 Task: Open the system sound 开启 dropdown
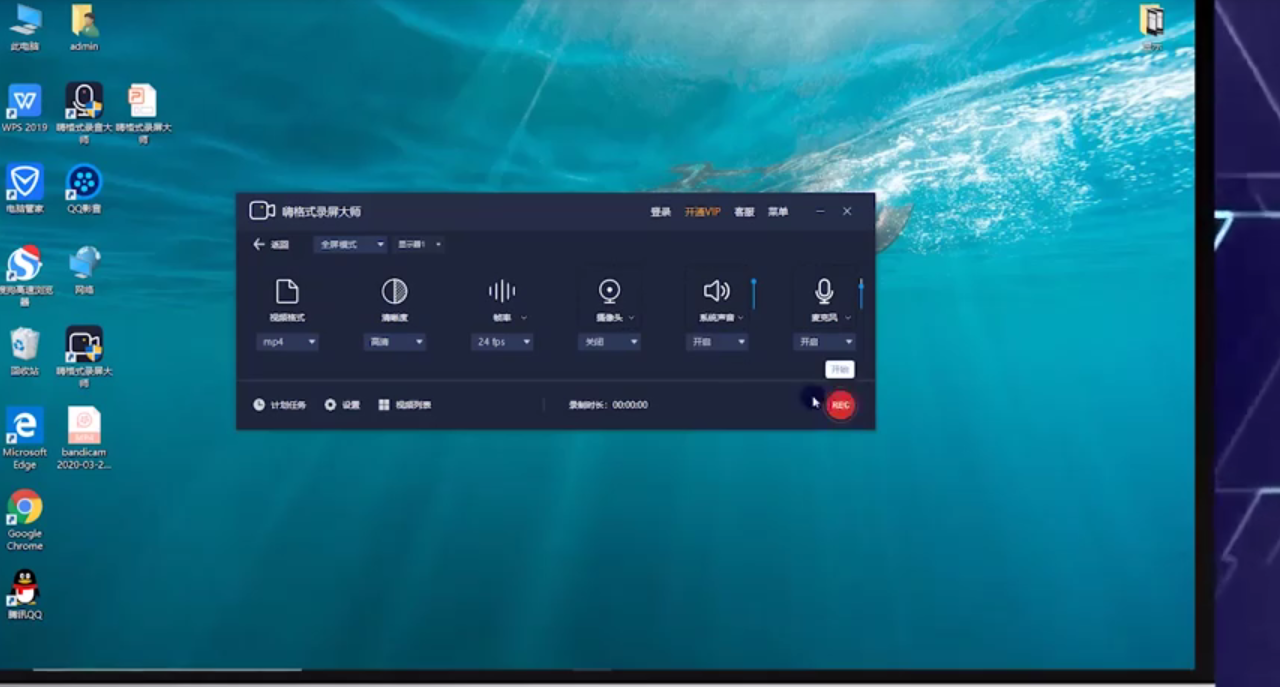[x=717, y=342]
